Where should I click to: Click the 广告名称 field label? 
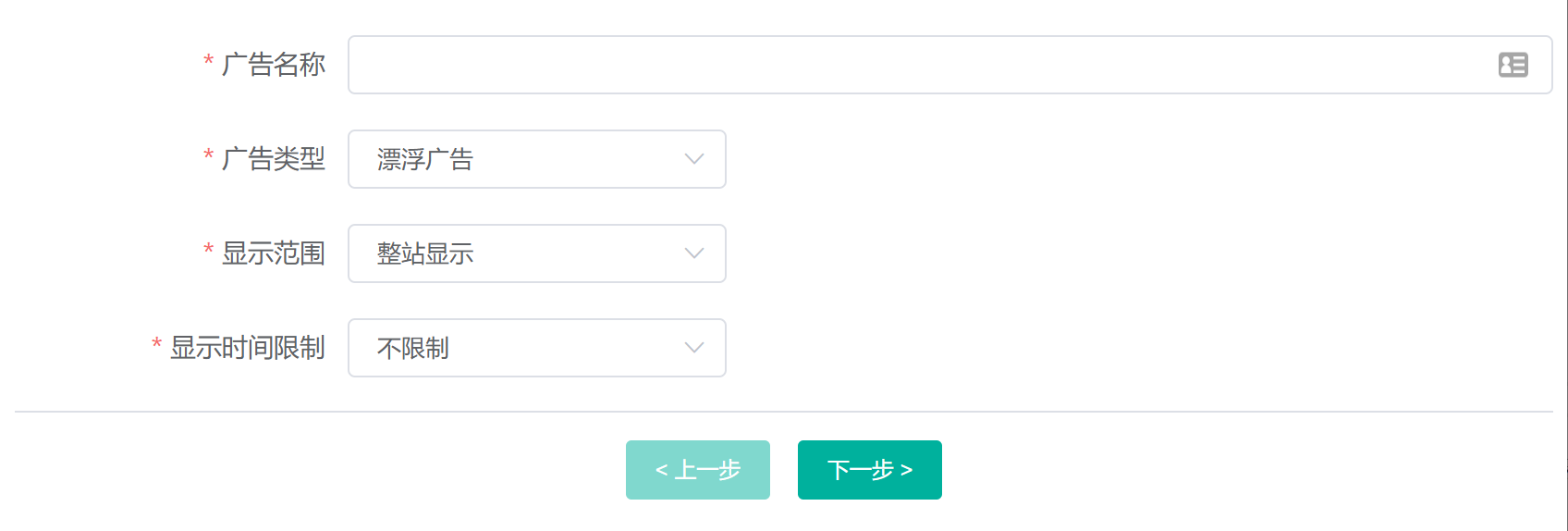point(274,65)
